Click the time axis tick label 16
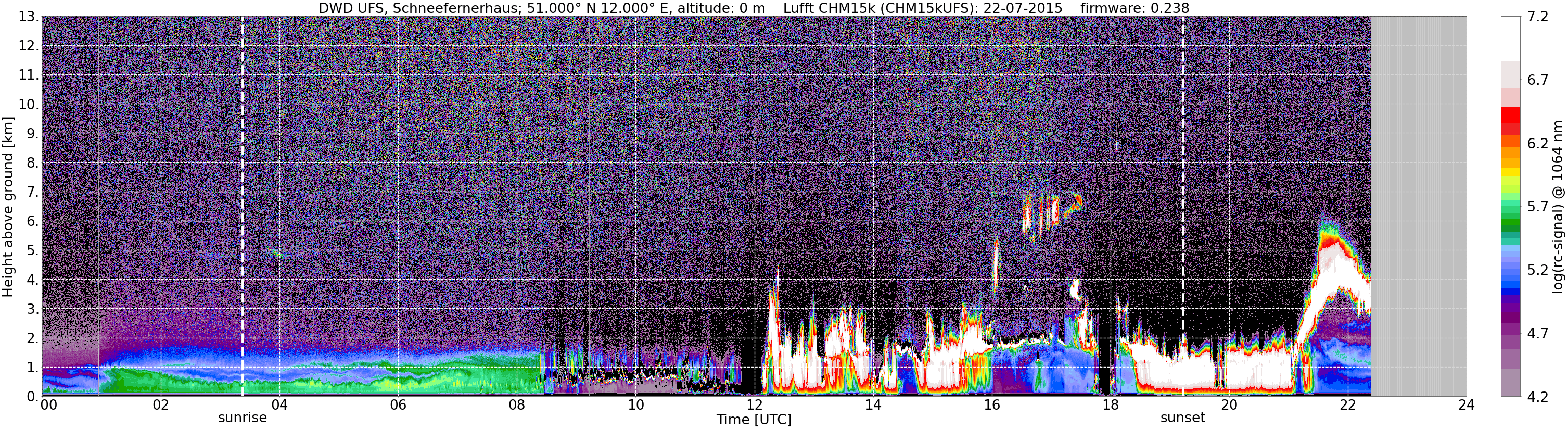The width and height of the screenshot is (1568, 430). (x=991, y=405)
